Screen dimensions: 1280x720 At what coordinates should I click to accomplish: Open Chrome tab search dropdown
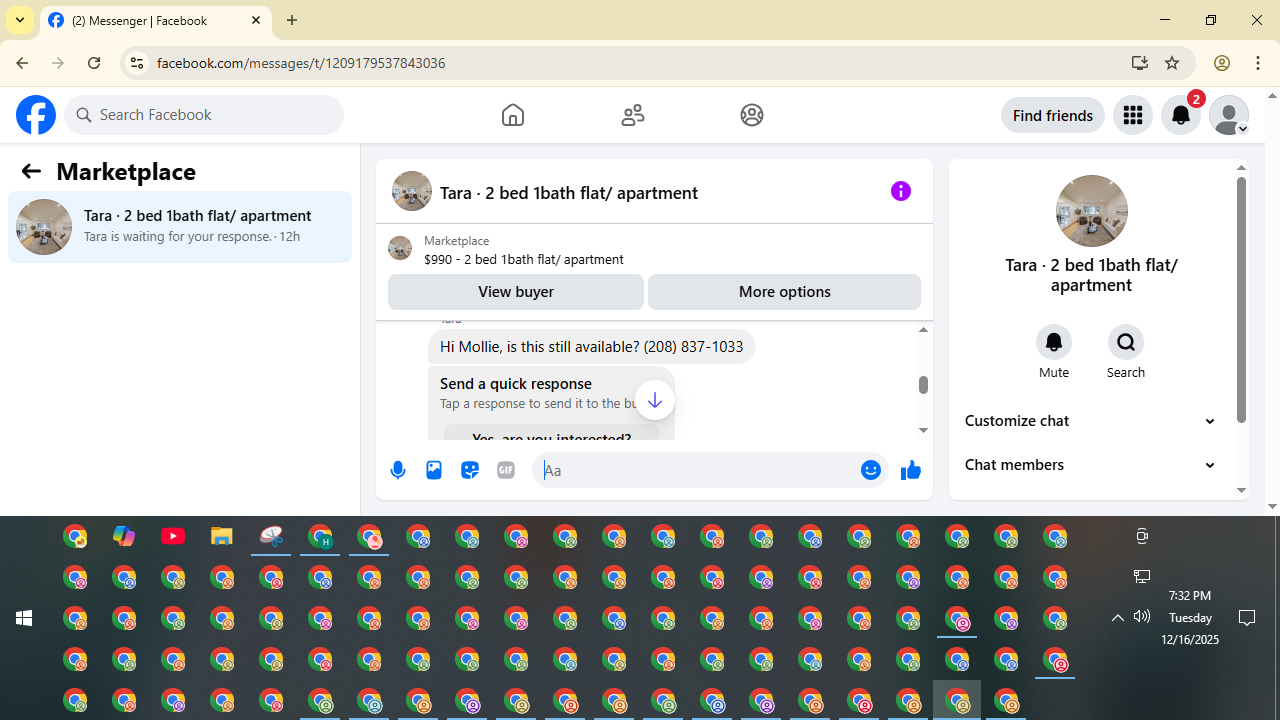20,20
